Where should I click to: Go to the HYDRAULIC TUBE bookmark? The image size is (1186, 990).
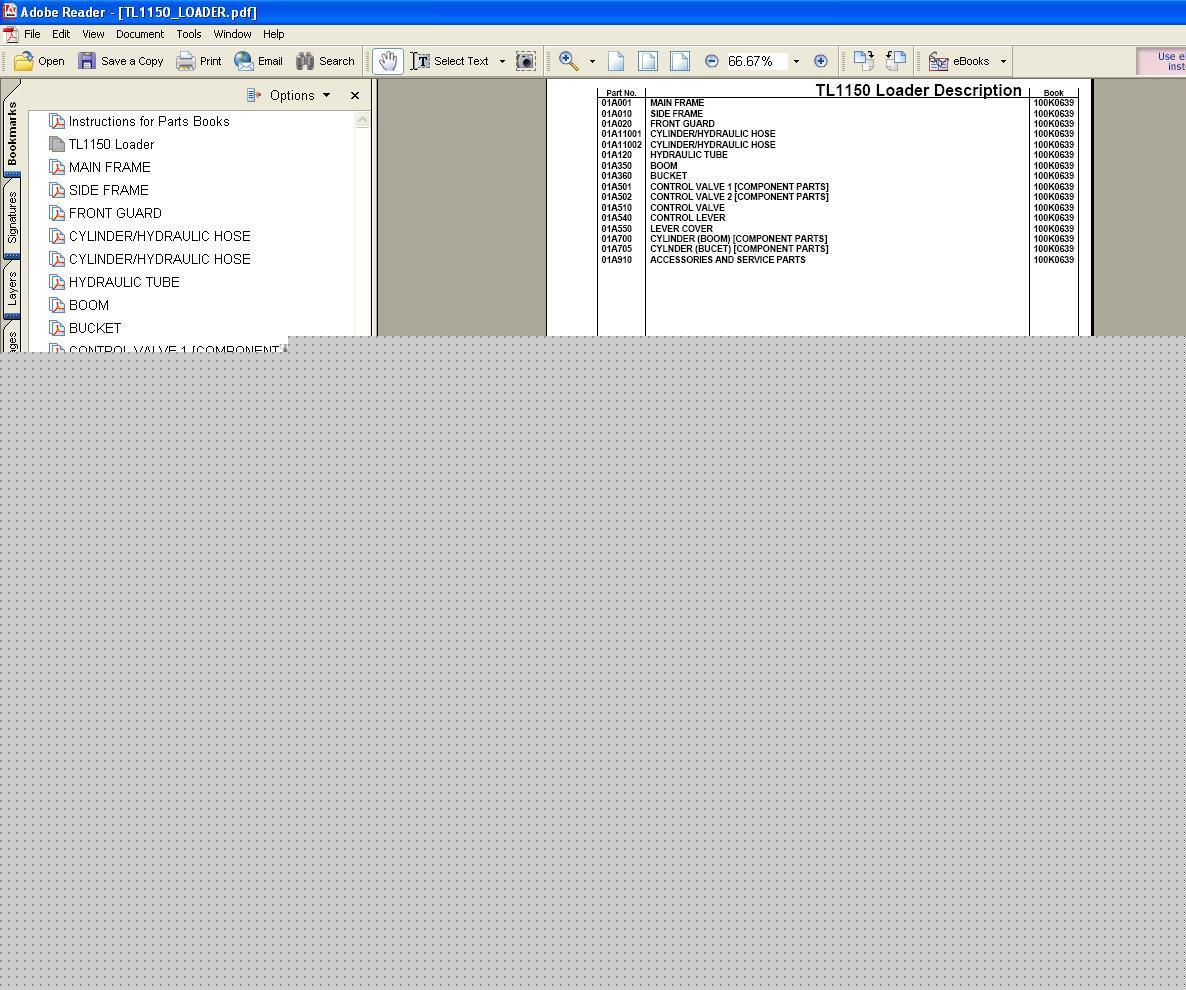[124, 282]
